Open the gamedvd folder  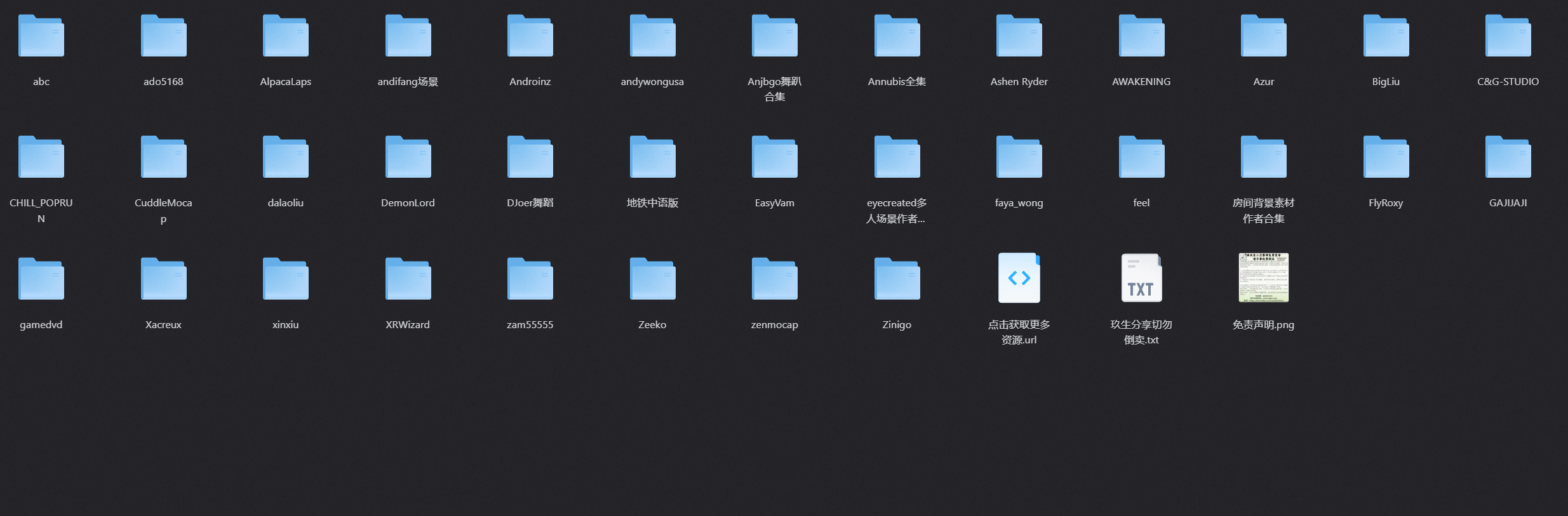pos(41,279)
